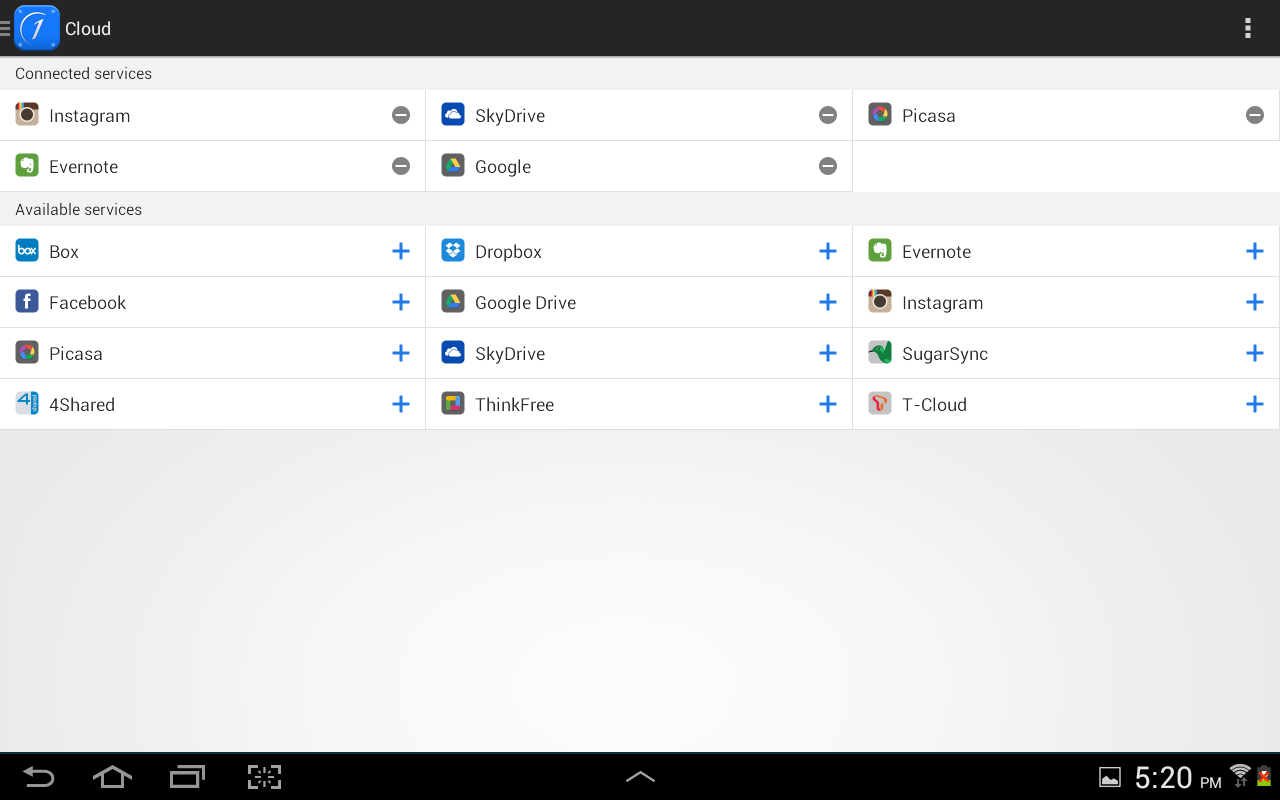
Task: Tap the Picasa logo under Available services
Action: tap(27, 353)
